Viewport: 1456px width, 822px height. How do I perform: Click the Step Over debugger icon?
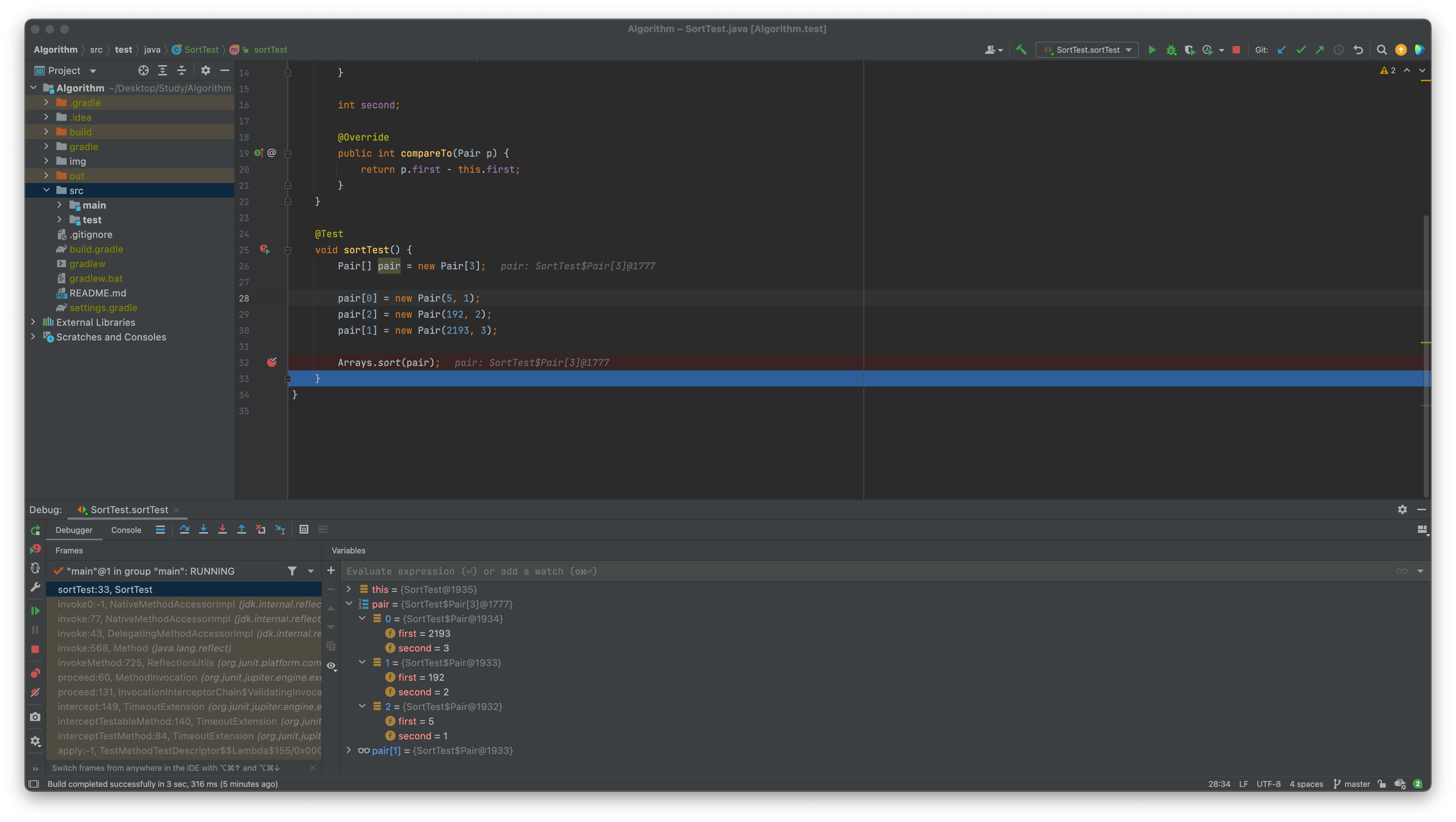tap(184, 529)
